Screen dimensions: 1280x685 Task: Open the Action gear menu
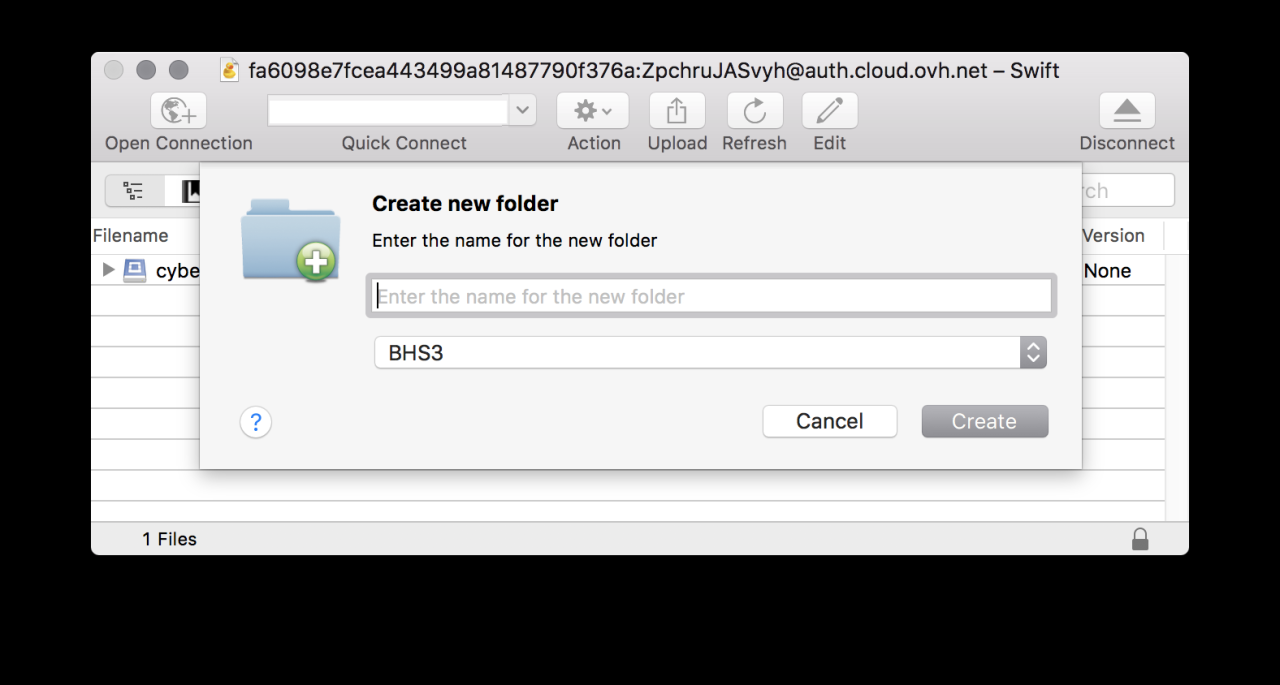click(x=593, y=111)
